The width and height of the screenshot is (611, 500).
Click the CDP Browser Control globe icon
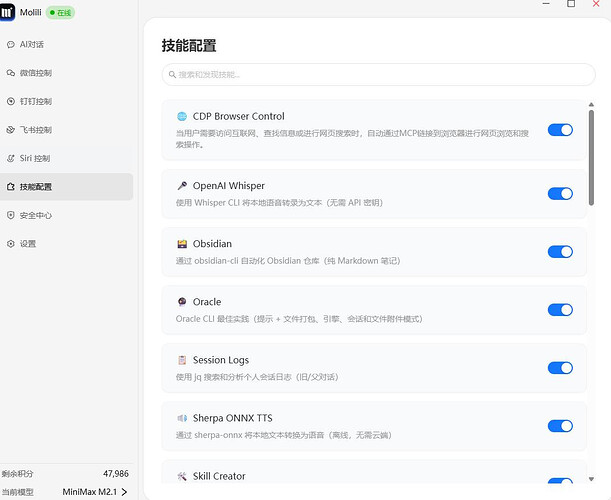tap(182, 116)
